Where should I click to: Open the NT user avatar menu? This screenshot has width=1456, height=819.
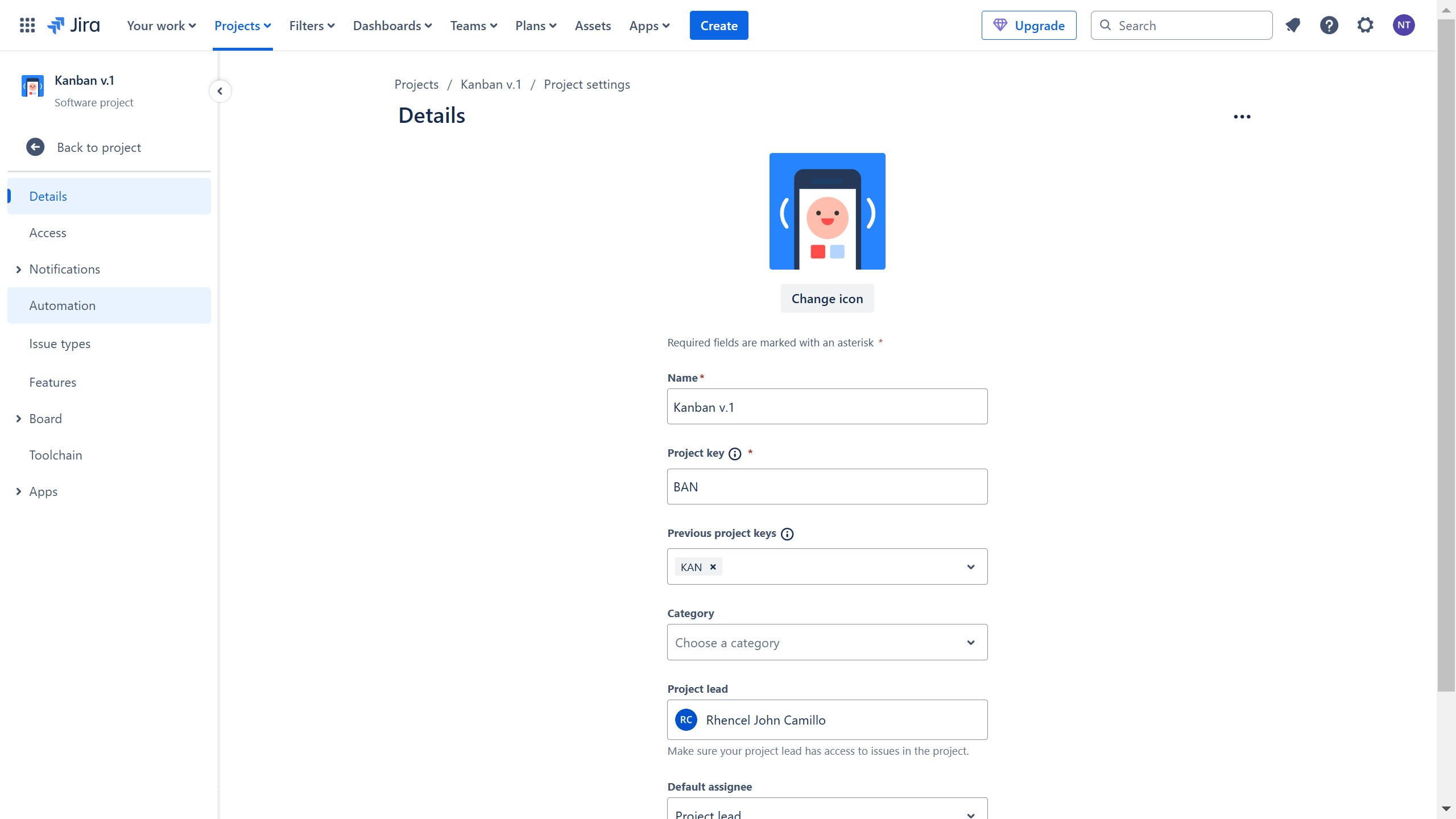click(x=1404, y=26)
